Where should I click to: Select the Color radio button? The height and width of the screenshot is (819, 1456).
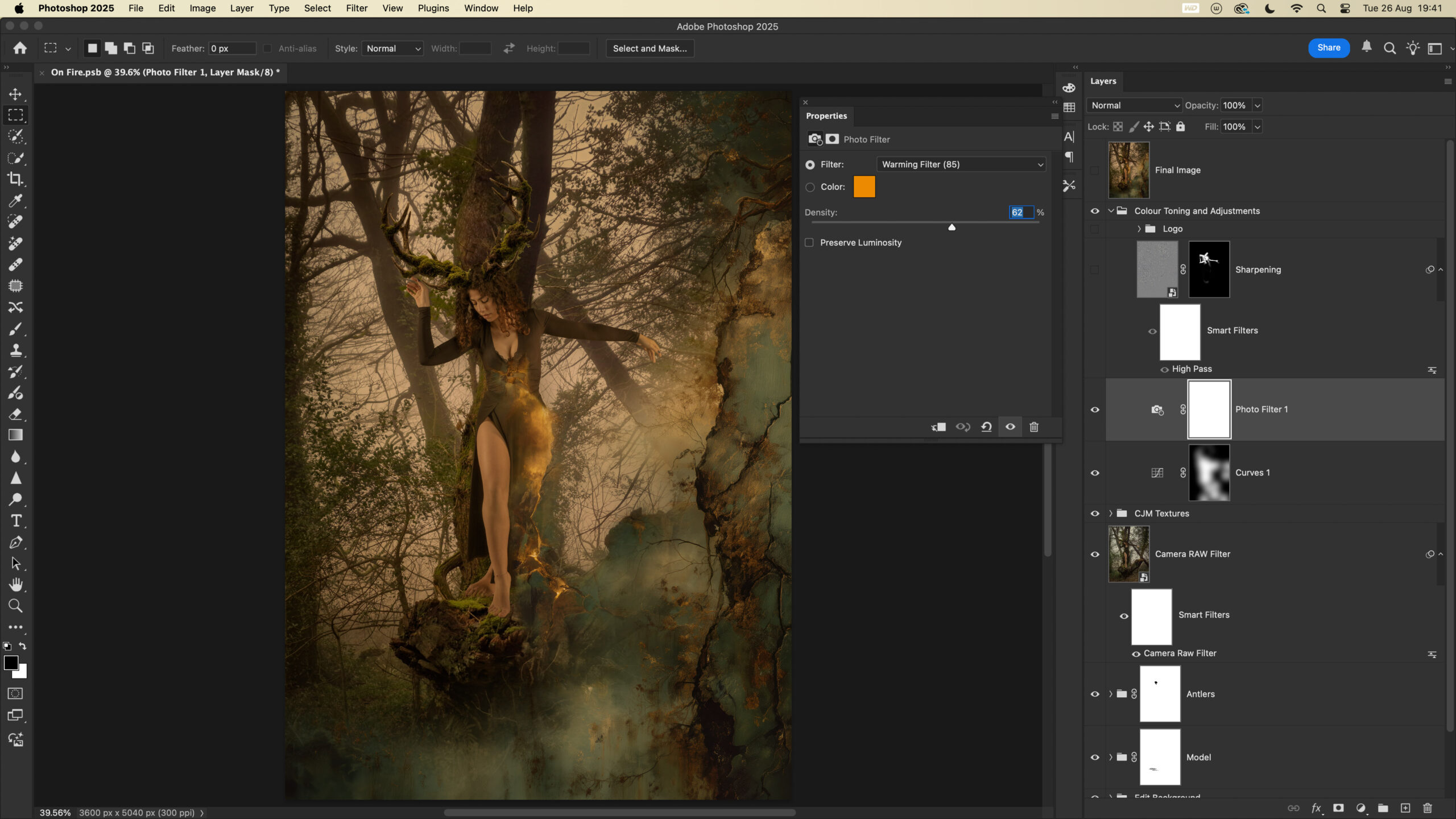pos(810,187)
